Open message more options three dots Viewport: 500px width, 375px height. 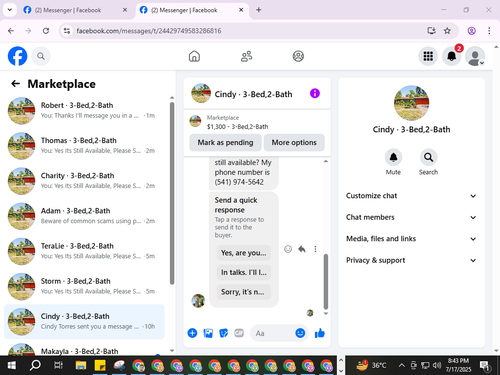pyautogui.click(x=315, y=249)
